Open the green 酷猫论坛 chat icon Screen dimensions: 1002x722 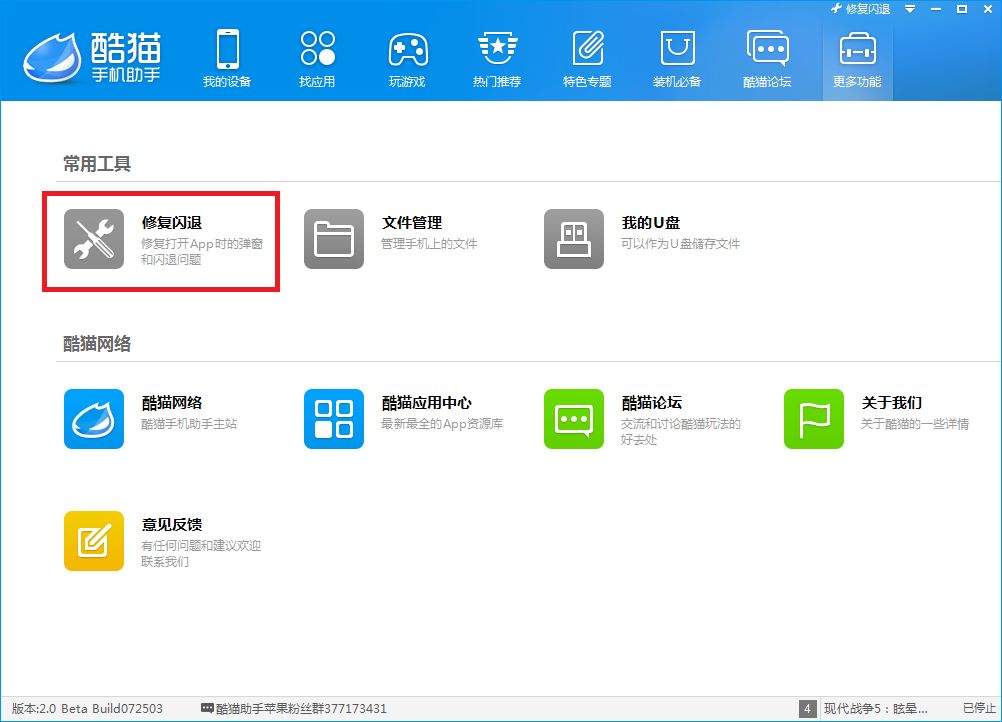point(574,419)
